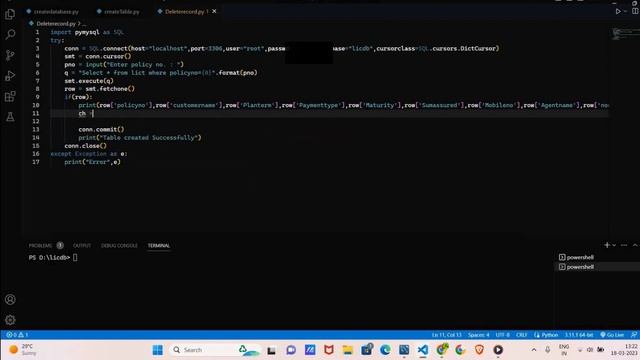The width and height of the screenshot is (640, 360).
Task: Open the Manage gear settings icon
Action: click(10, 320)
